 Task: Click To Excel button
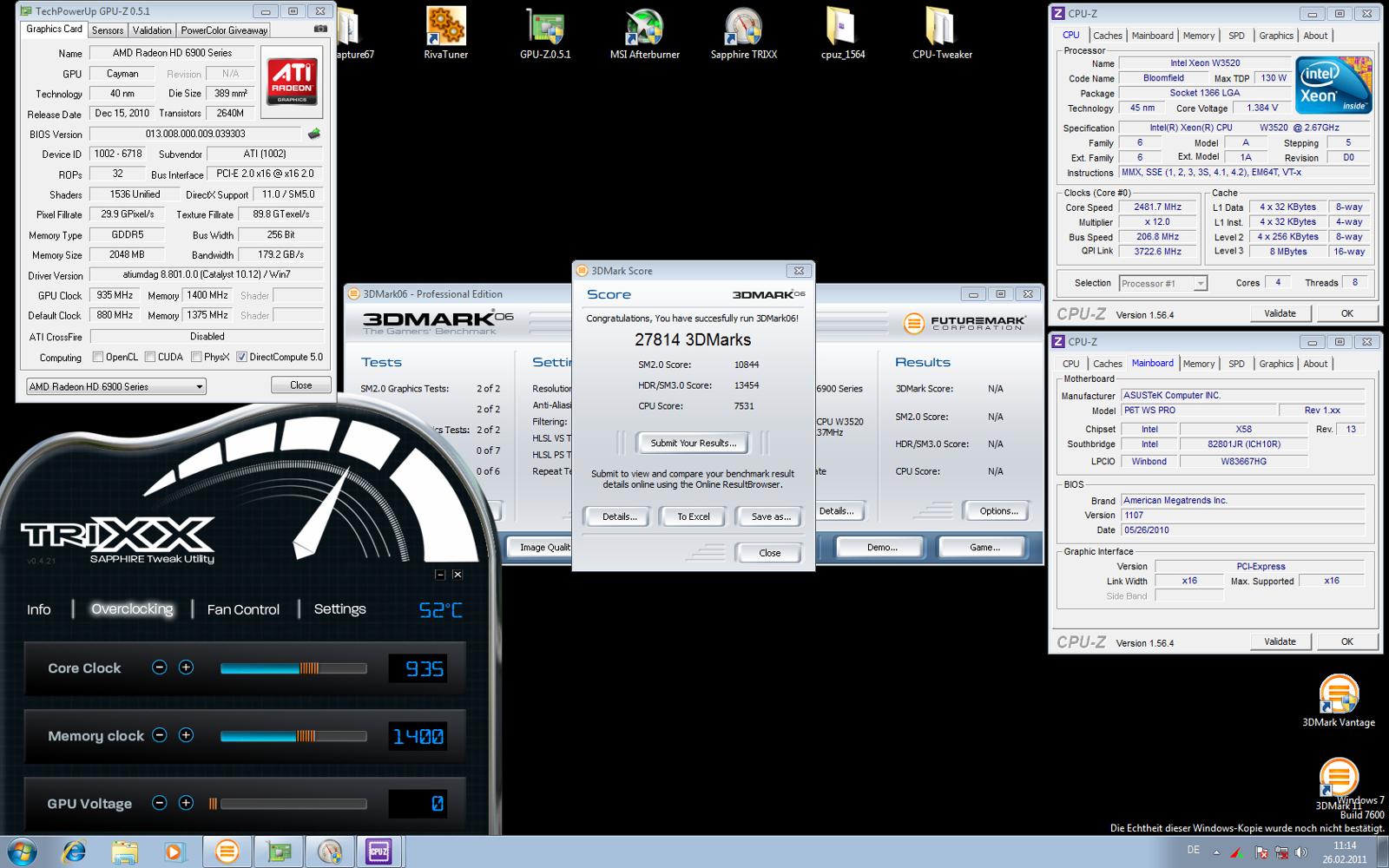693,516
